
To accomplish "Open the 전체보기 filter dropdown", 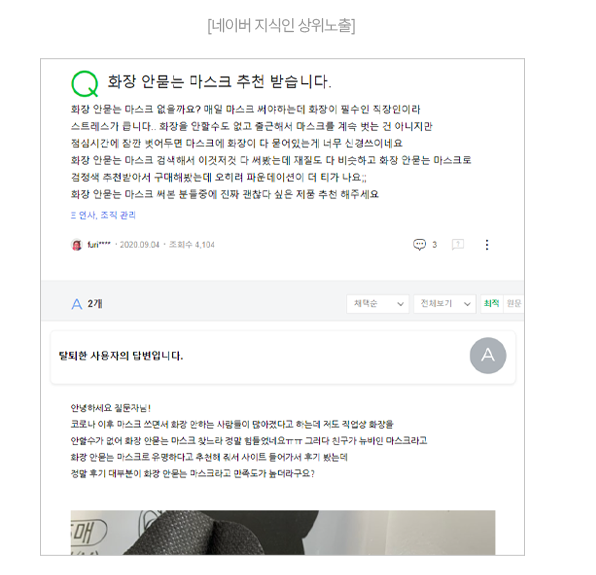I will (444, 304).
